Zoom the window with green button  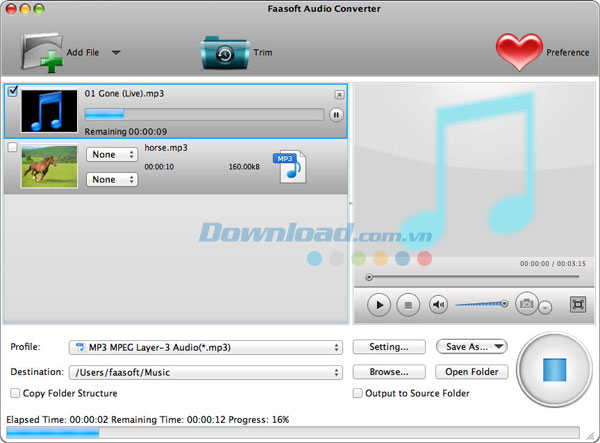[x=39, y=9]
